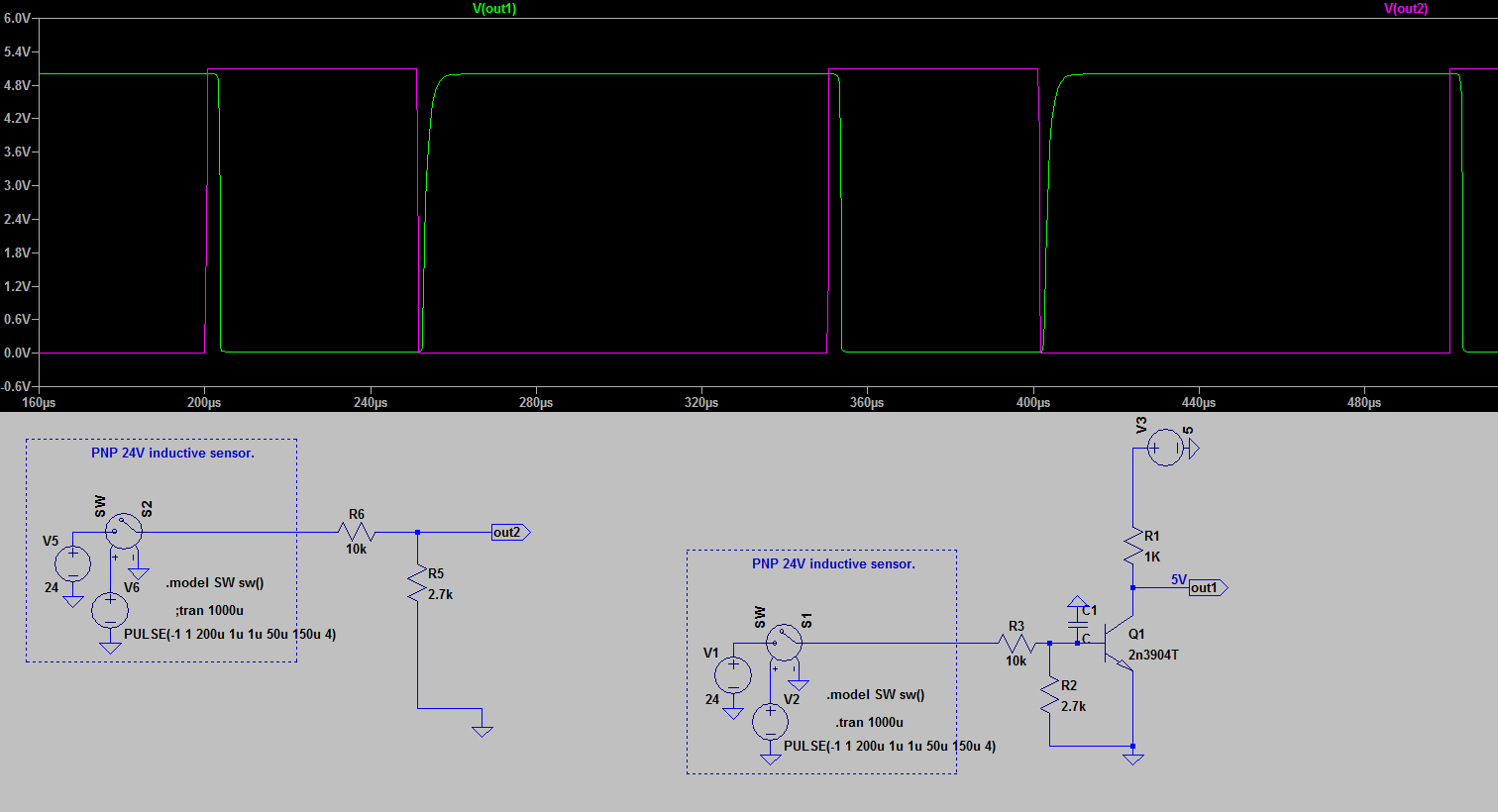Click the 6.0V vertical axis label
1498x812 pixels.
click(x=17, y=18)
